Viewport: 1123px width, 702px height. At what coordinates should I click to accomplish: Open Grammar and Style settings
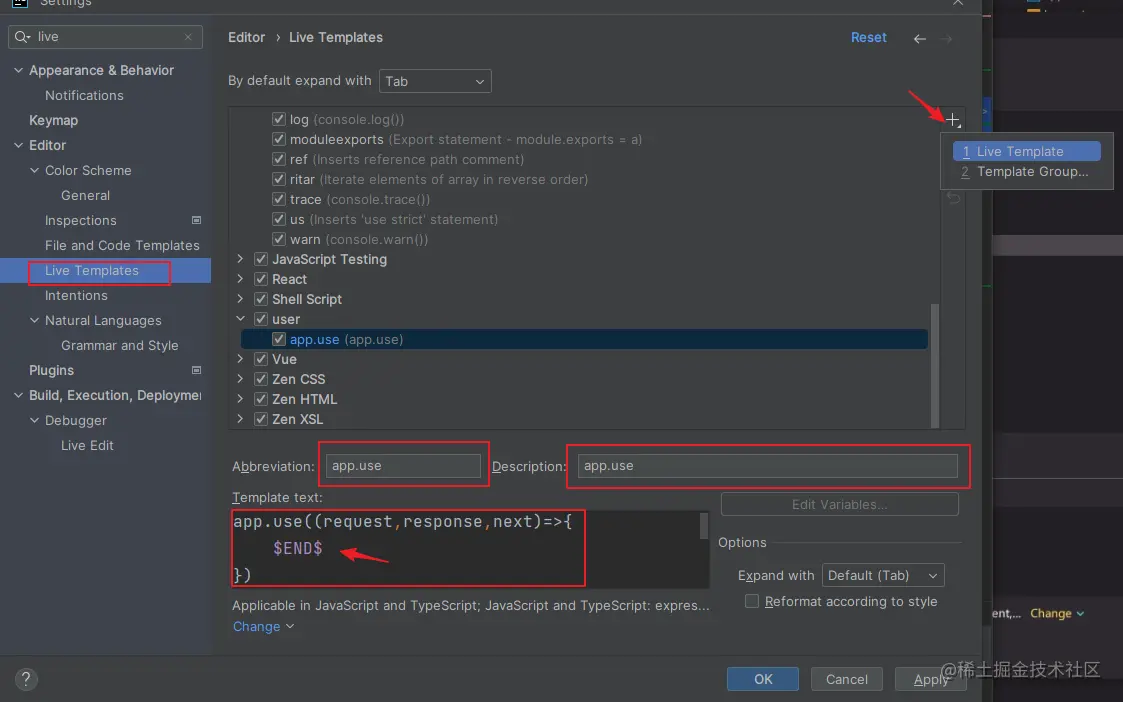[x=120, y=345]
